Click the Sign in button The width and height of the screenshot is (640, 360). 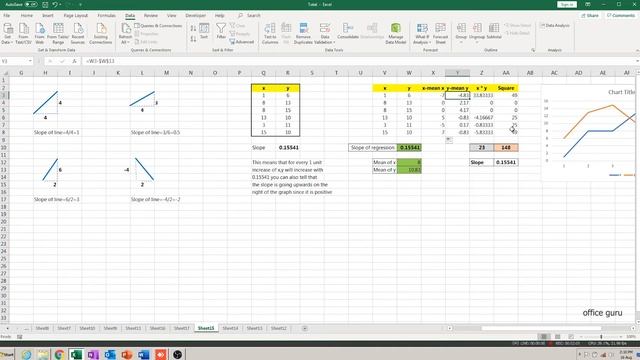point(567,4)
